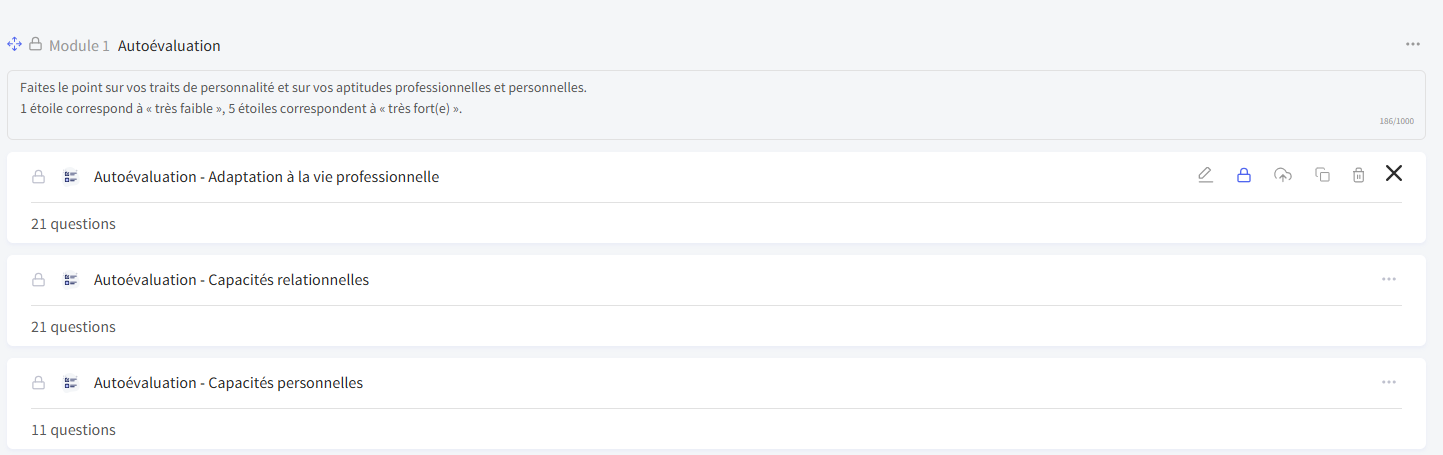Toggle the lock icon next to Module 1
Screen dimensions: 1443x455
point(35,44)
